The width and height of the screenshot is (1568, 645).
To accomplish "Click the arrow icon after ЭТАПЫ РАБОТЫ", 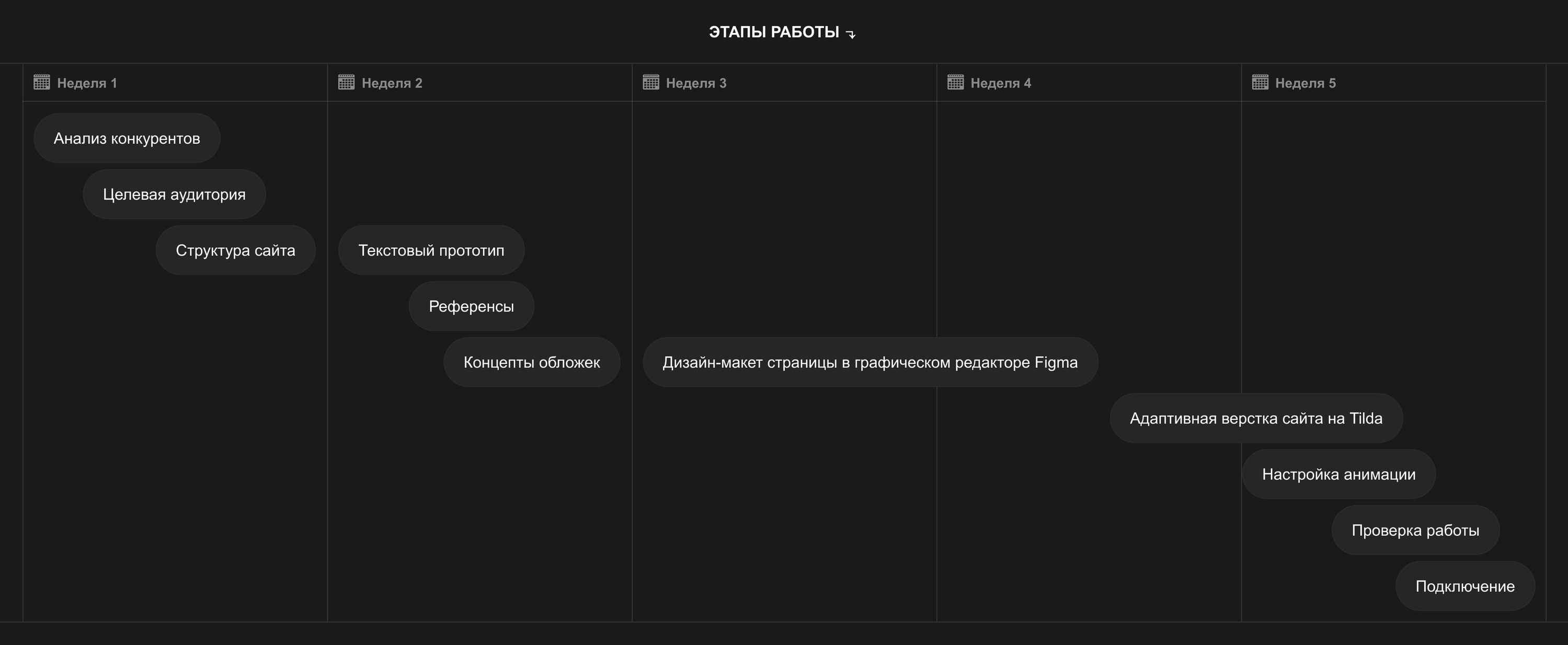I will click(x=851, y=34).
